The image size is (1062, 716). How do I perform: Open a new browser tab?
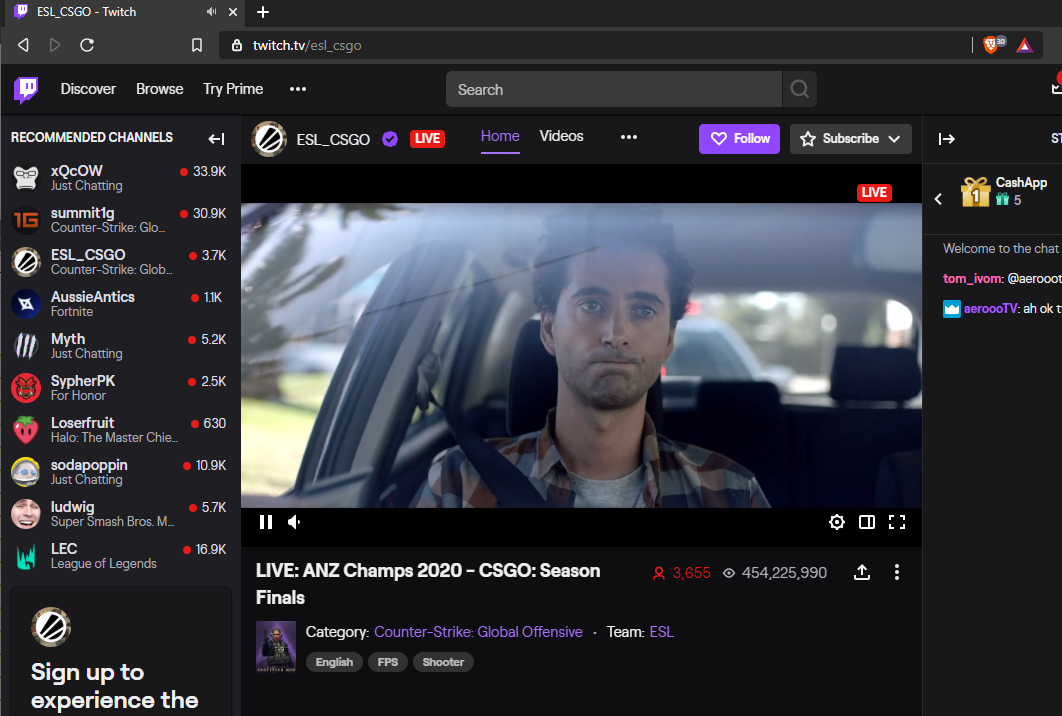pos(263,12)
